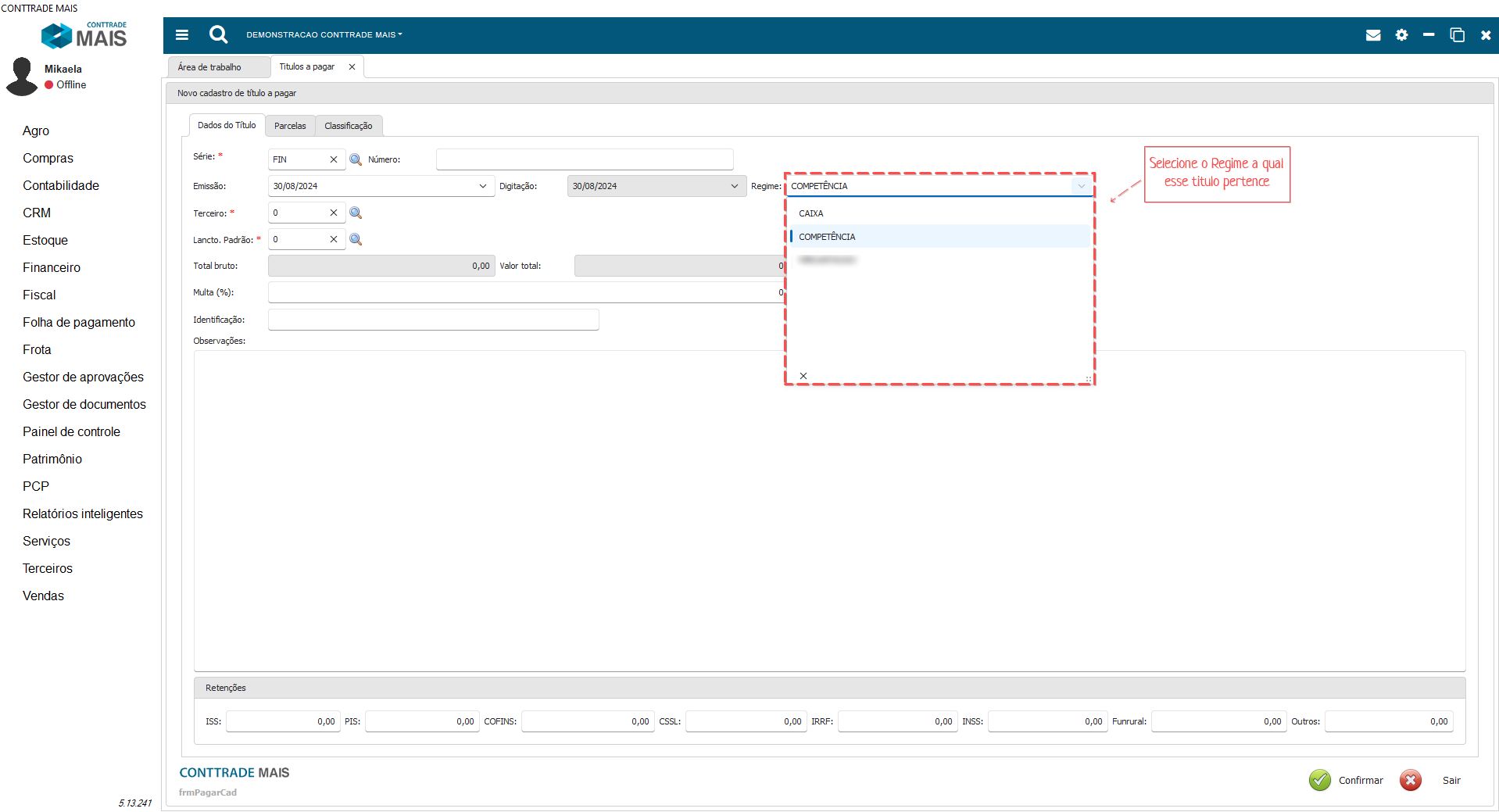Screen dimensions: 1499x812
Task: Switch to the Parcelas tab
Action: point(290,126)
